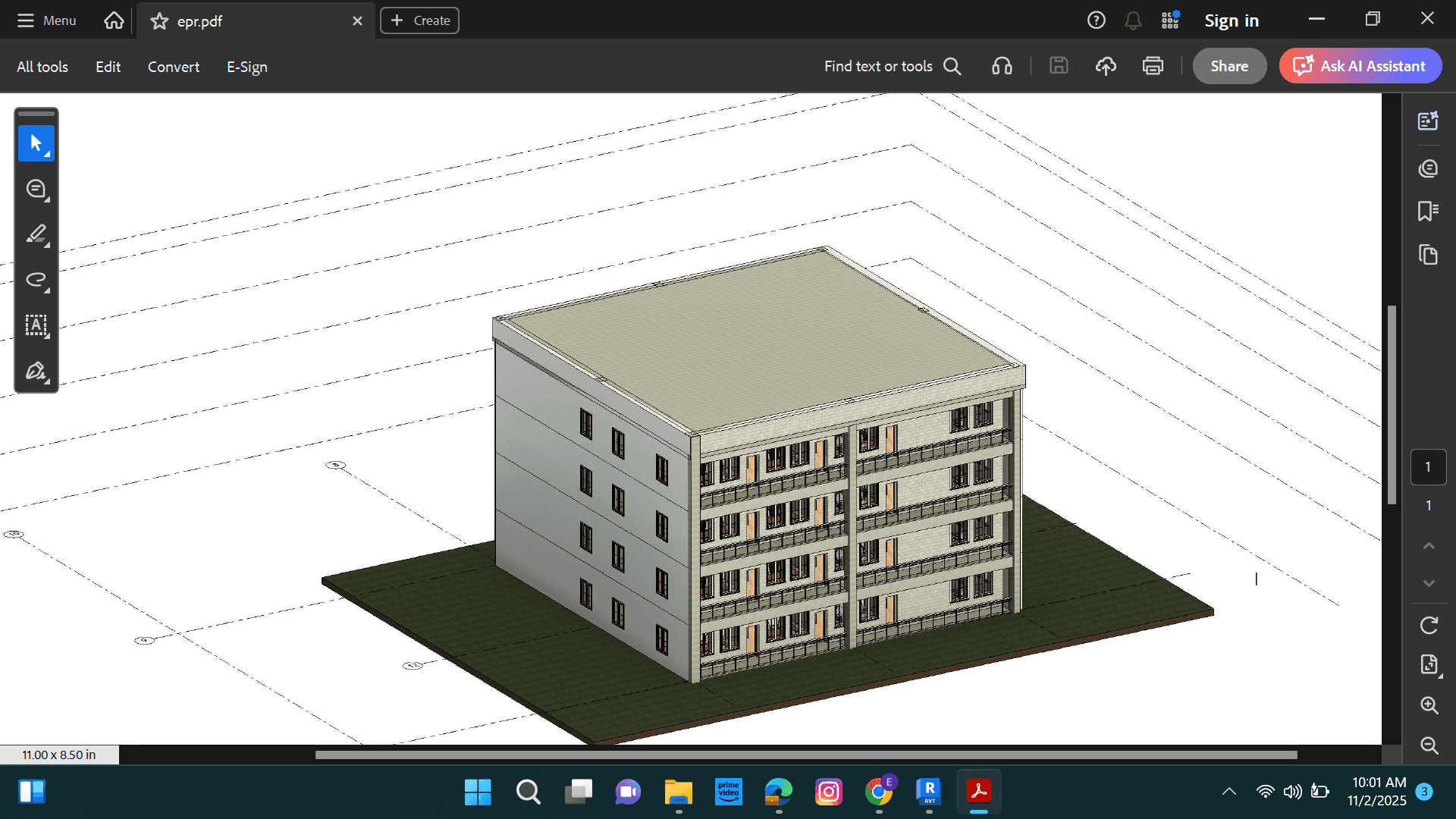Click the Share button
The width and height of the screenshot is (1456, 819).
[1228, 66]
